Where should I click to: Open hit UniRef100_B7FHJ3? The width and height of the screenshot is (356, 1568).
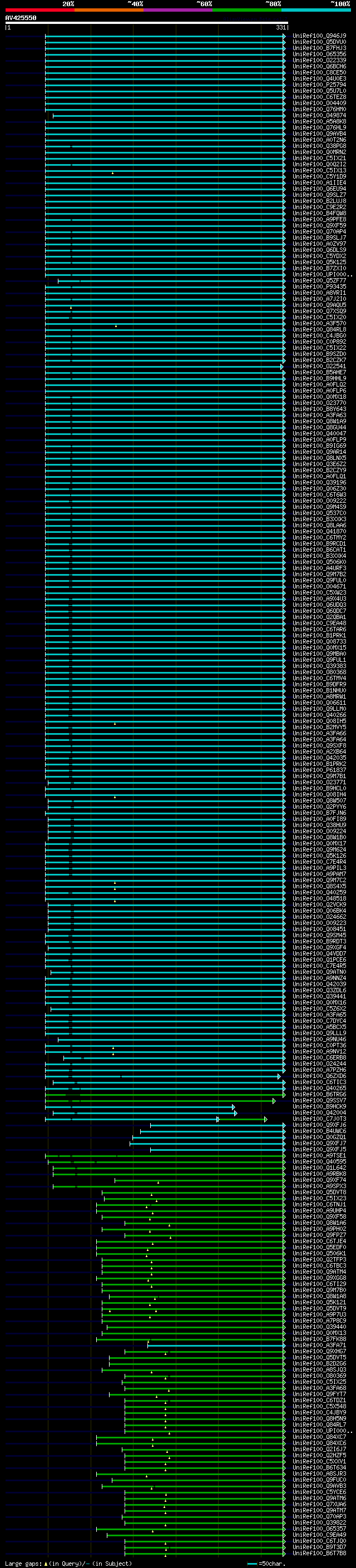click(319, 48)
